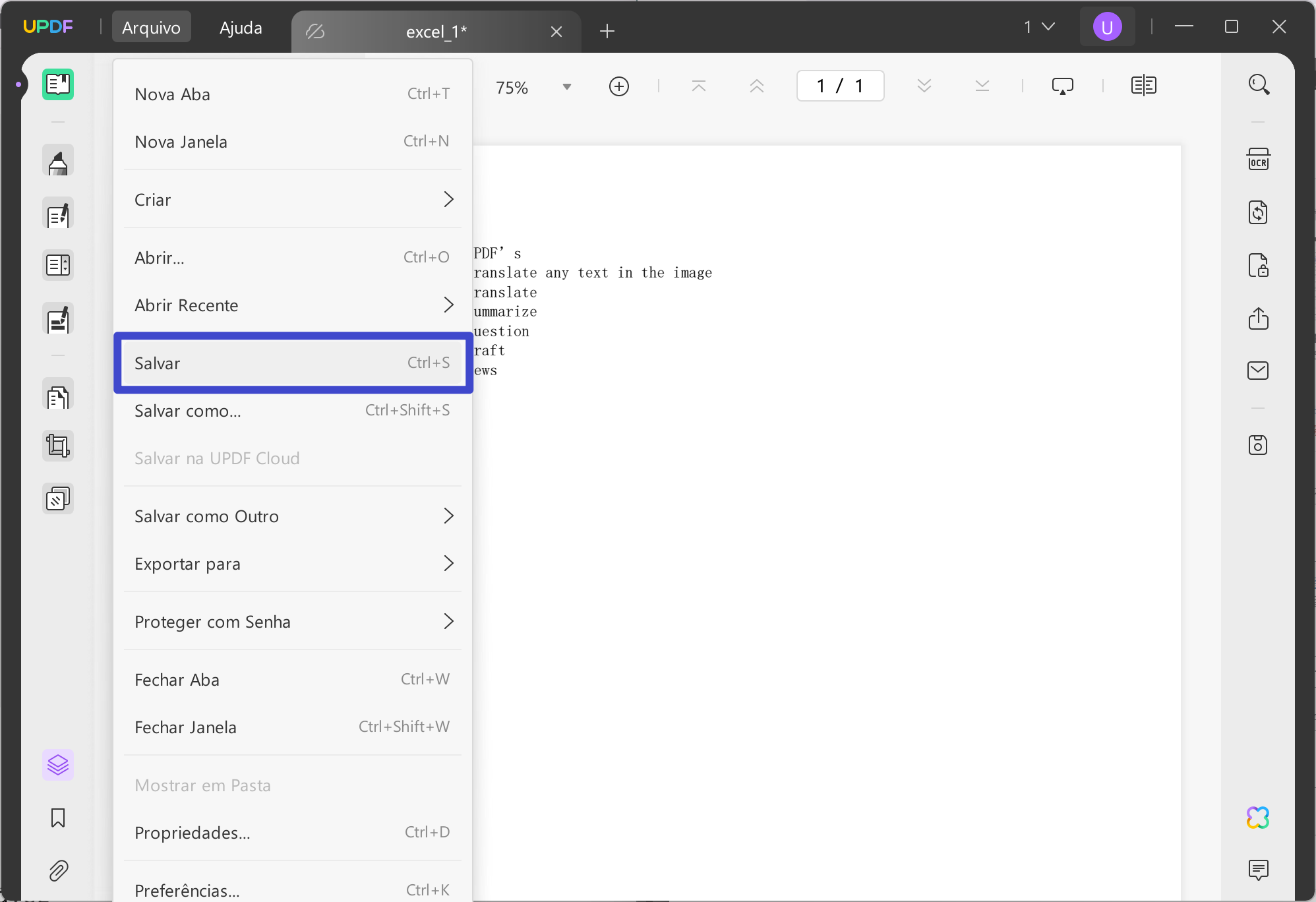
Task: Click the zoom in plus button
Action: click(618, 86)
